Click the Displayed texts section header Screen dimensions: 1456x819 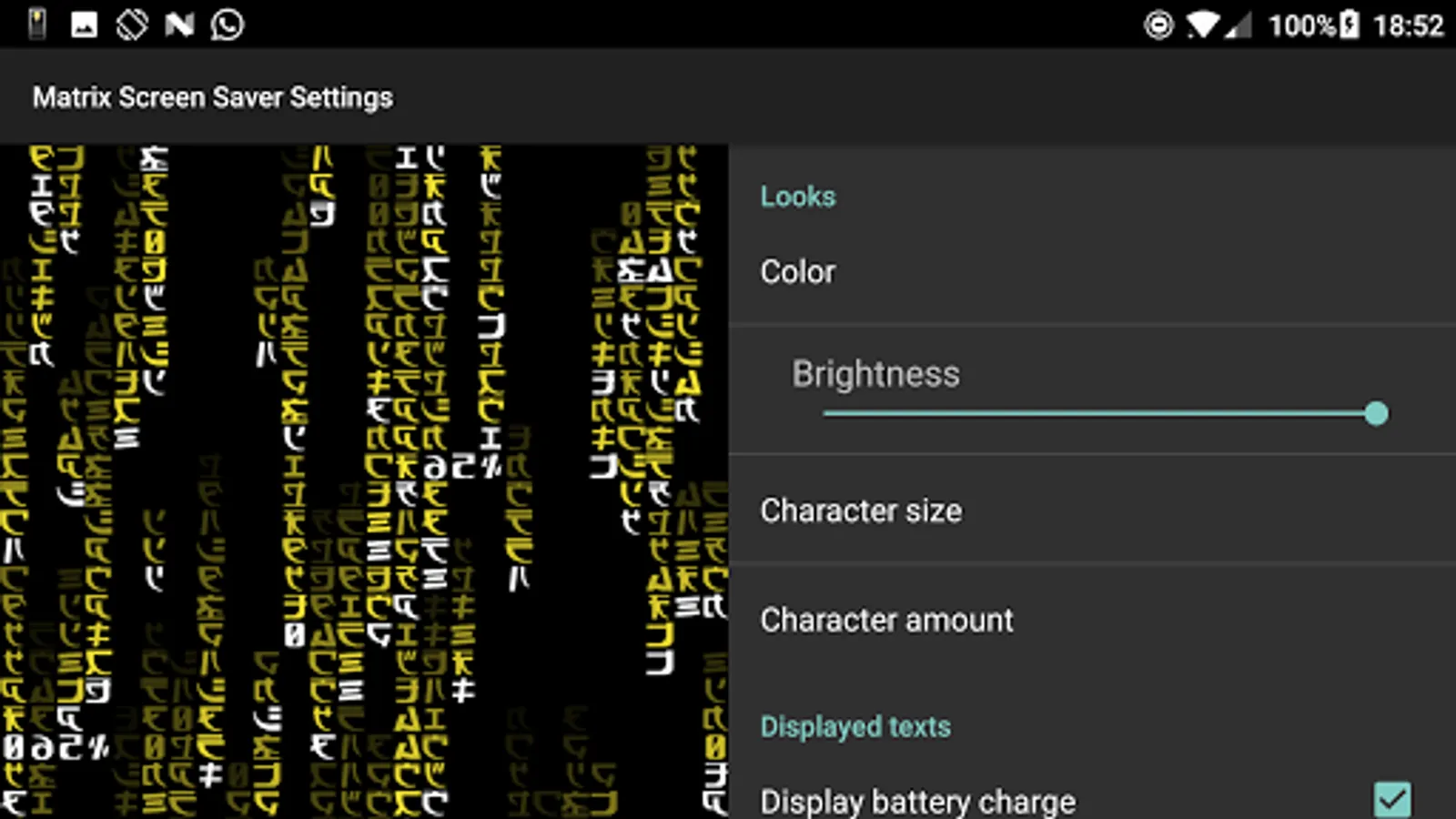[x=855, y=726]
